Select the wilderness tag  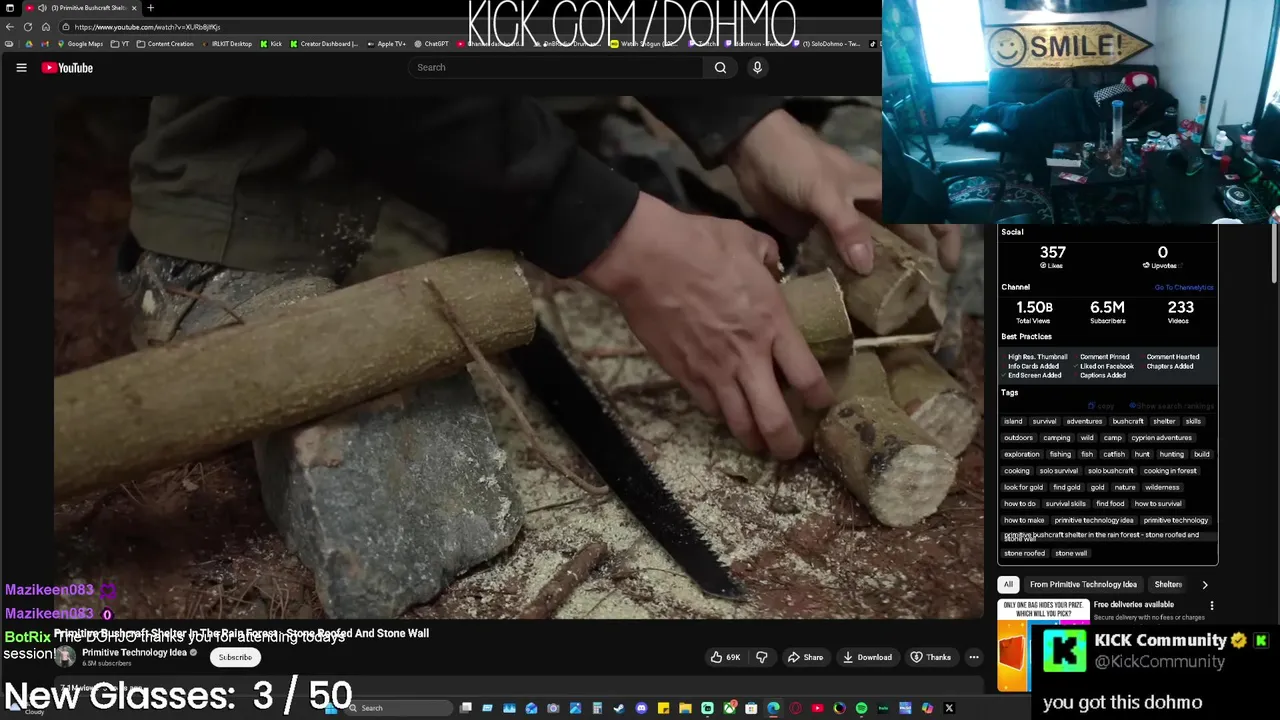pyautogui.click(x=1162, y=487)
